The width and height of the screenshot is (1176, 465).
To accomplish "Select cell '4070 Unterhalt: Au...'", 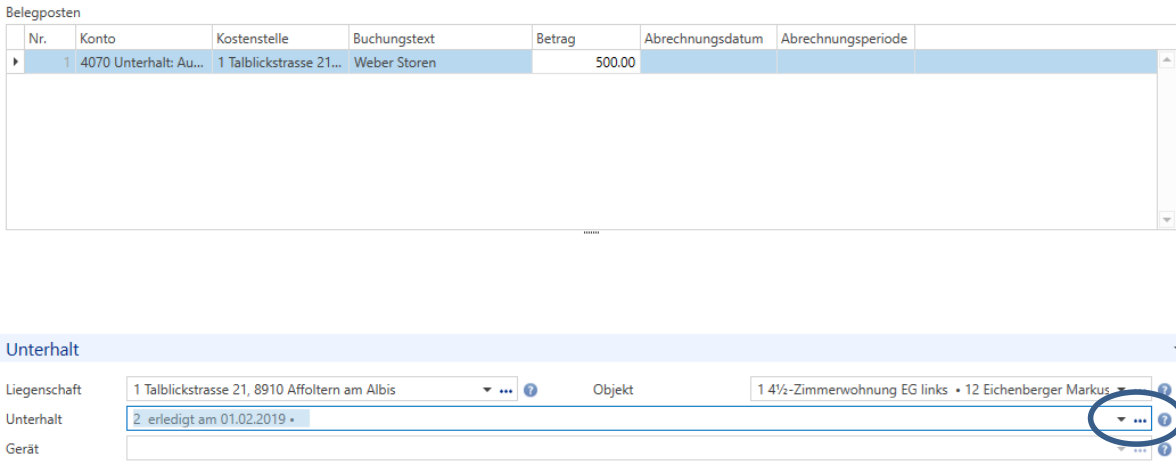I will [143, 62].
